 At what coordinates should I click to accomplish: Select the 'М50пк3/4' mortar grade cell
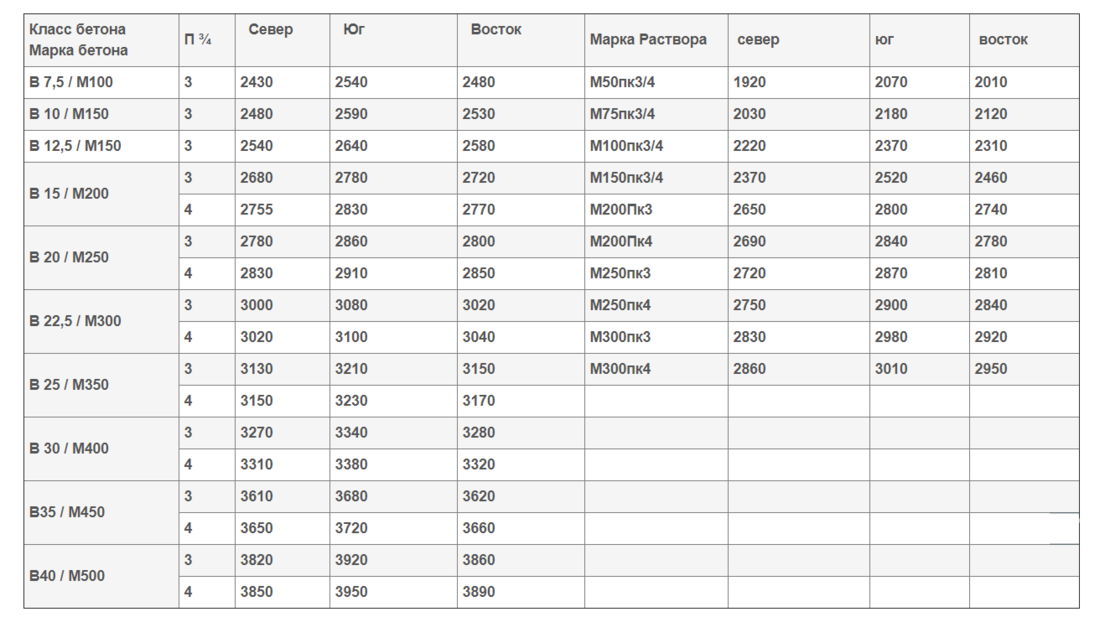656,82
